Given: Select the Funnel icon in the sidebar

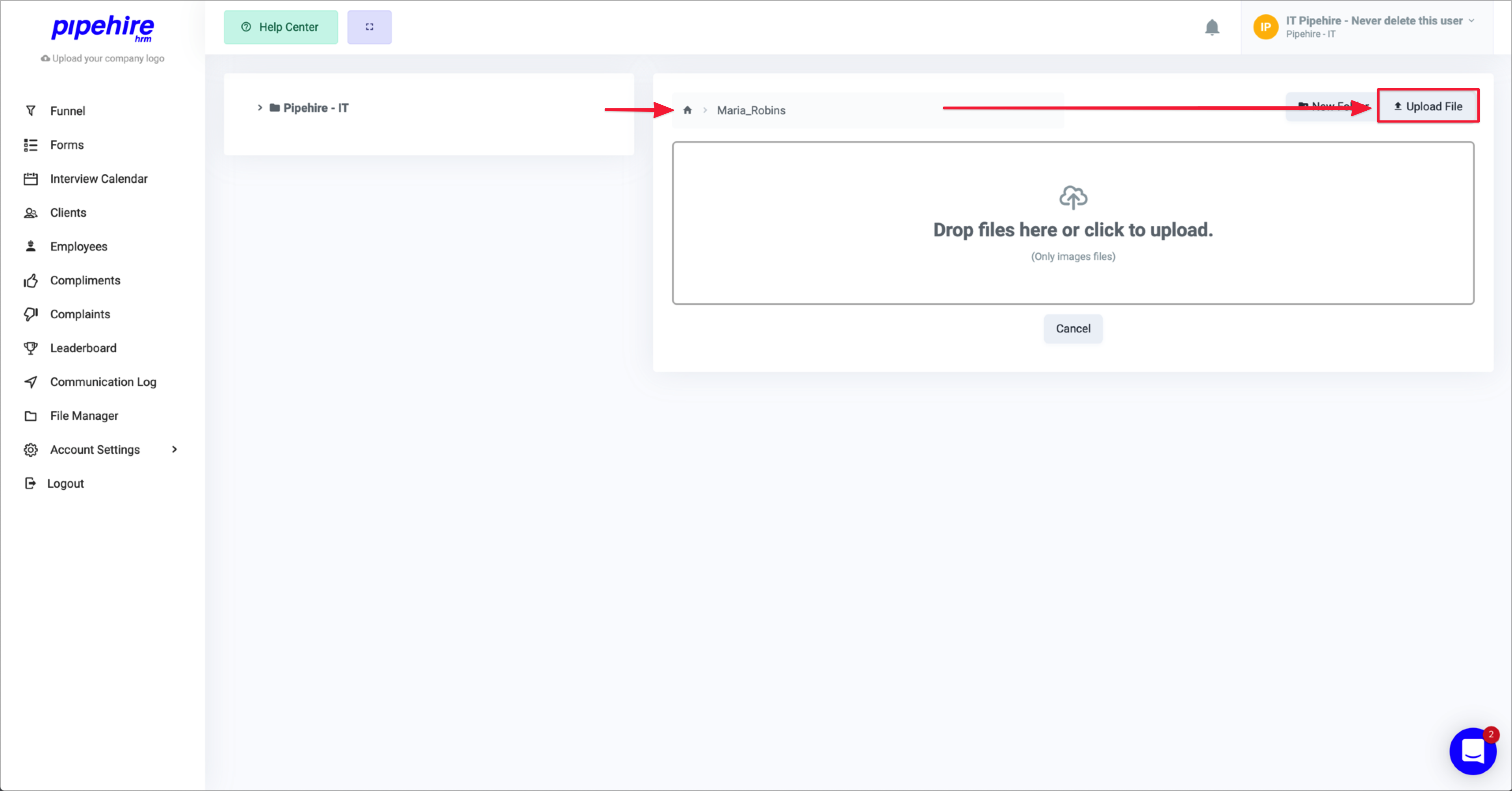Looking at the screenshot, I should [x=31, y=110].
